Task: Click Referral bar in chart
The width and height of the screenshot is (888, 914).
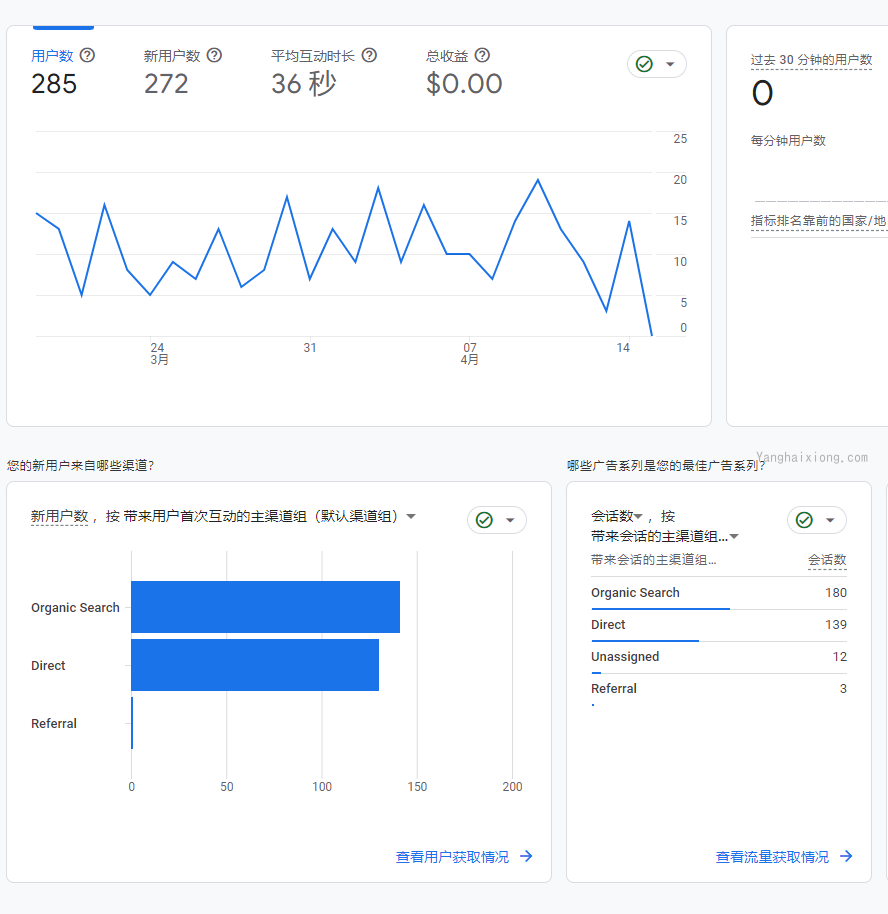Action: coord(132,723)
